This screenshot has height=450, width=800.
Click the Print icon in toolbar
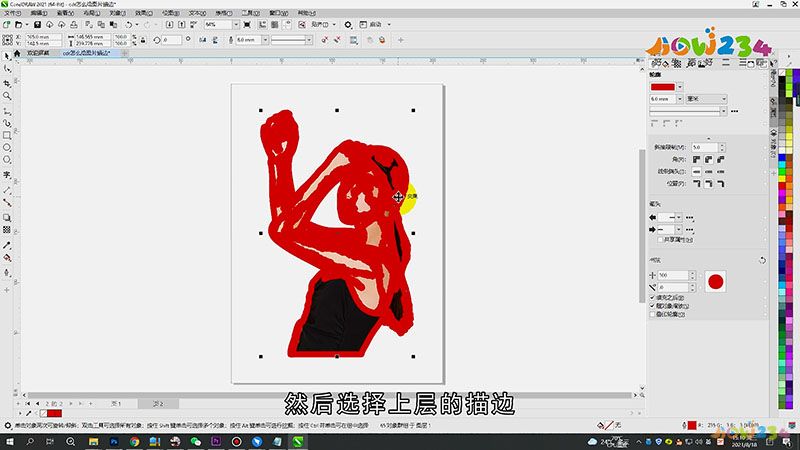tap(74, 24)
